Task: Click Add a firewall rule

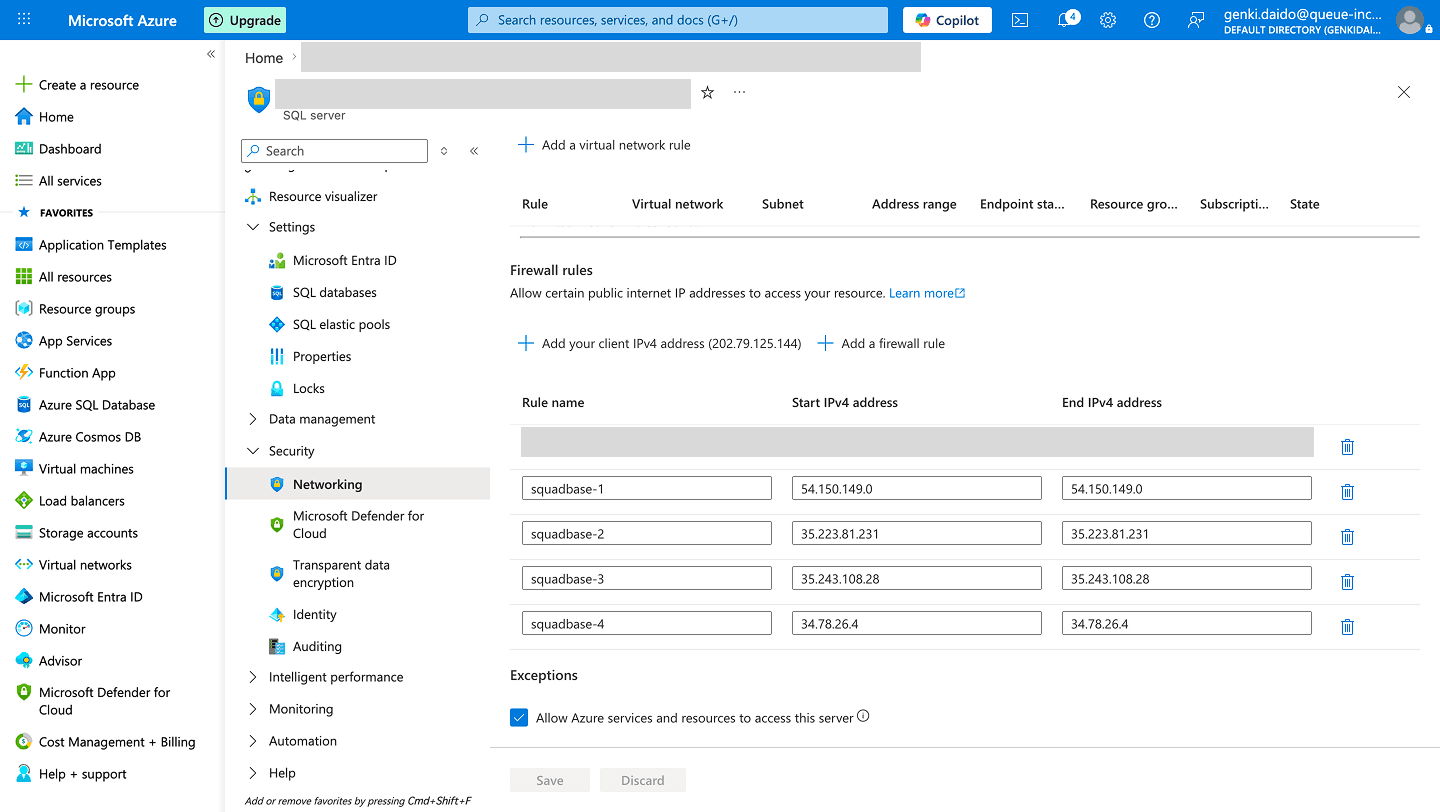Action: 881,343
